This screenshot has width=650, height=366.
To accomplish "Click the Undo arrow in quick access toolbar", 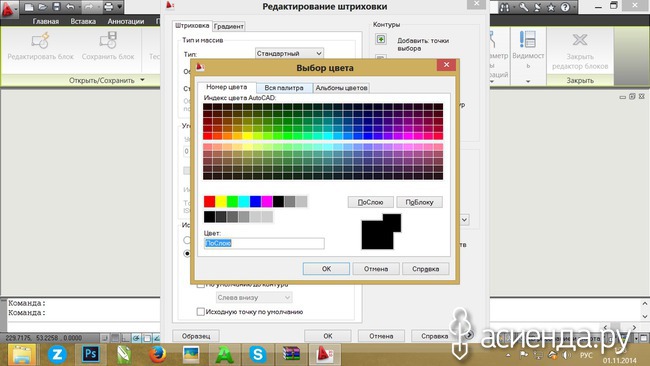I will [x=70, y=7].
